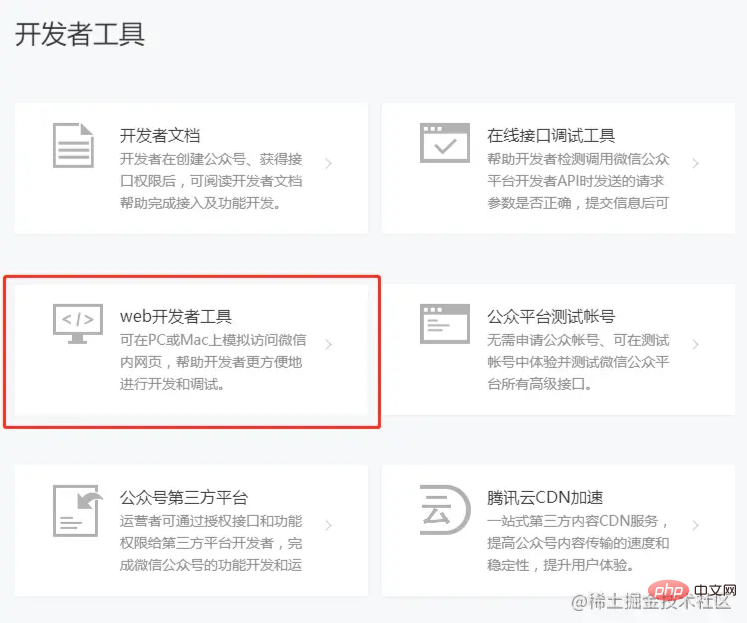The image size is (747, 623).
Task: Open the 腾讯云CDN加速 card chevron arrow
Action: coord(696,525)
